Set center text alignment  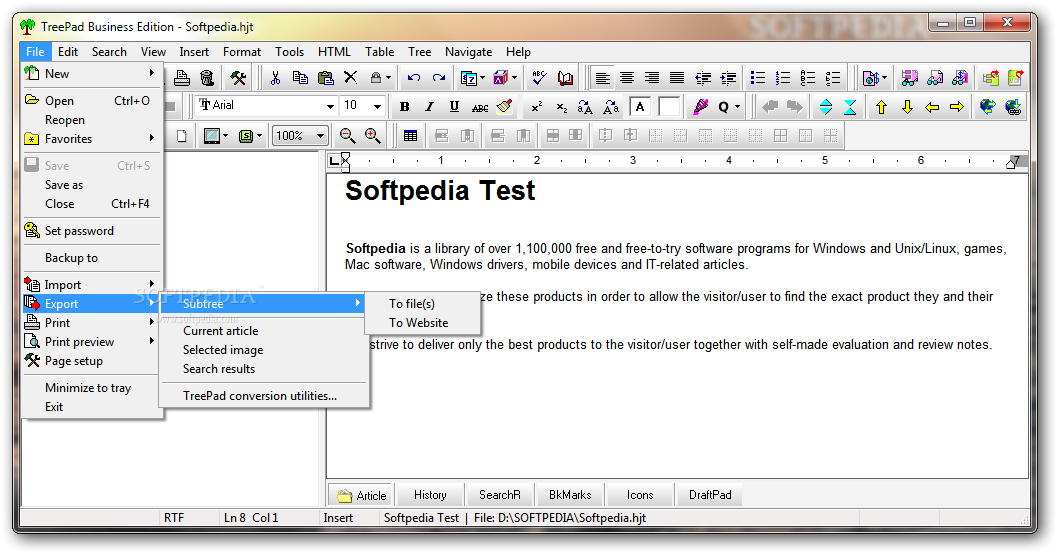point(627,78)
